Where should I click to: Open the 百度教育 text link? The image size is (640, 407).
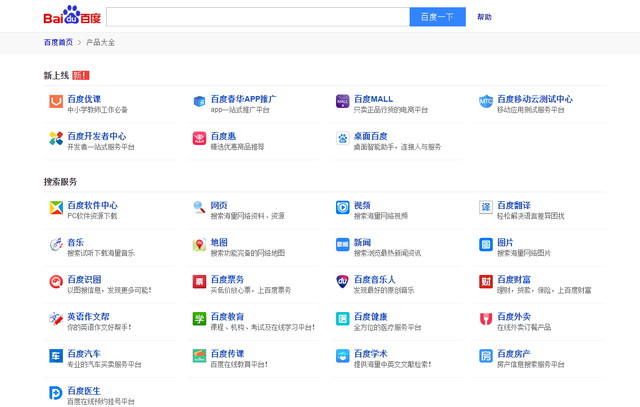(x=227, y=316)
